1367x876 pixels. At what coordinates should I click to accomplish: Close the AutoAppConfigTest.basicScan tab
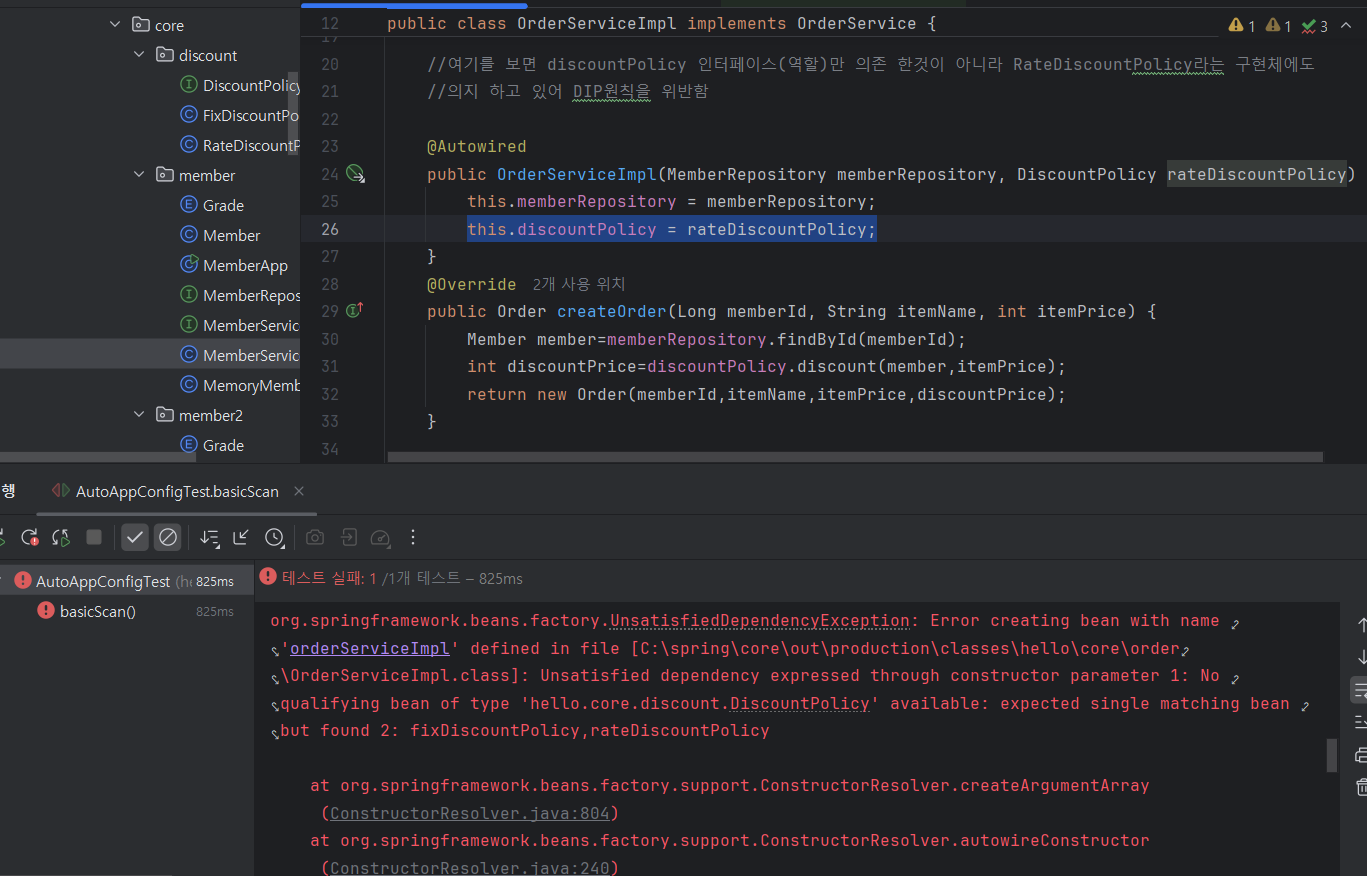[298, 491]
